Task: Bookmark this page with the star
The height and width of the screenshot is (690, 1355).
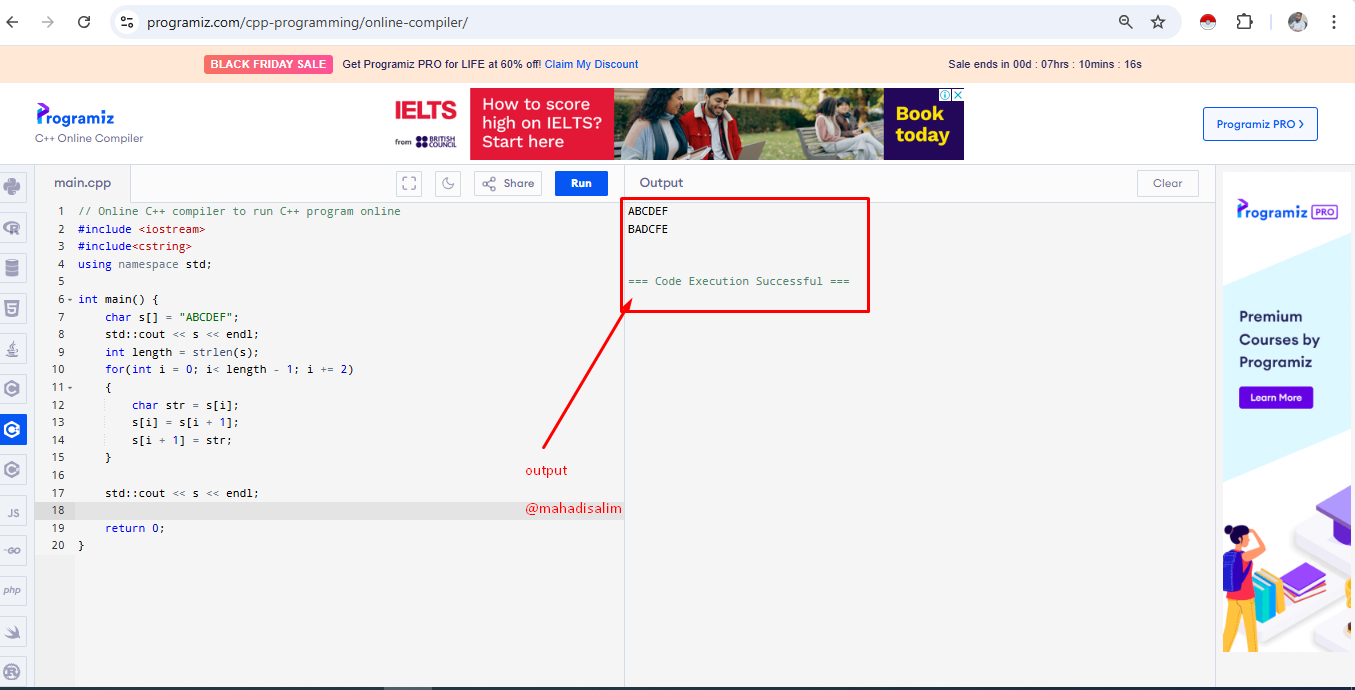Action: tap(1158, 22)
